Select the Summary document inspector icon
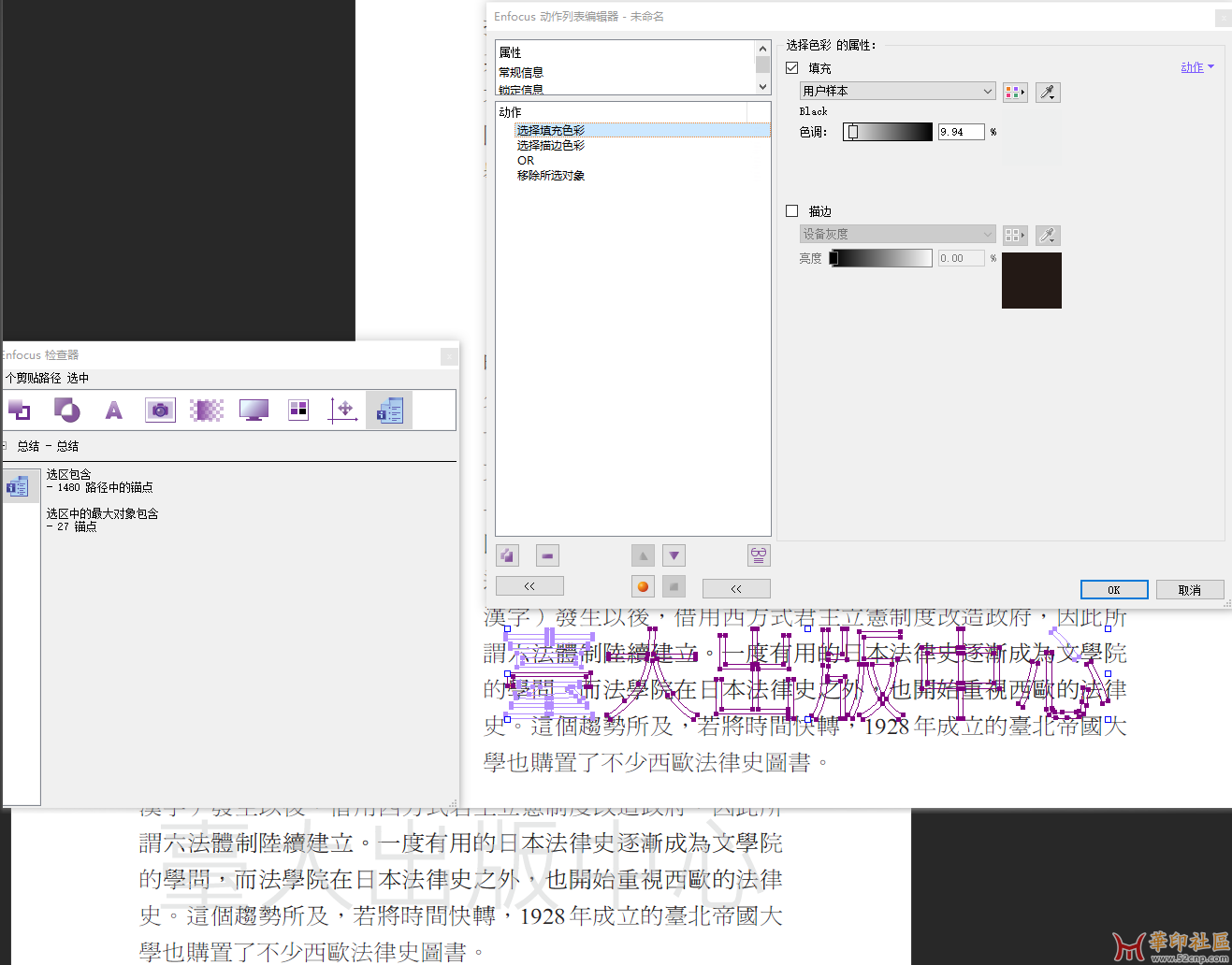 click(389, 410)
